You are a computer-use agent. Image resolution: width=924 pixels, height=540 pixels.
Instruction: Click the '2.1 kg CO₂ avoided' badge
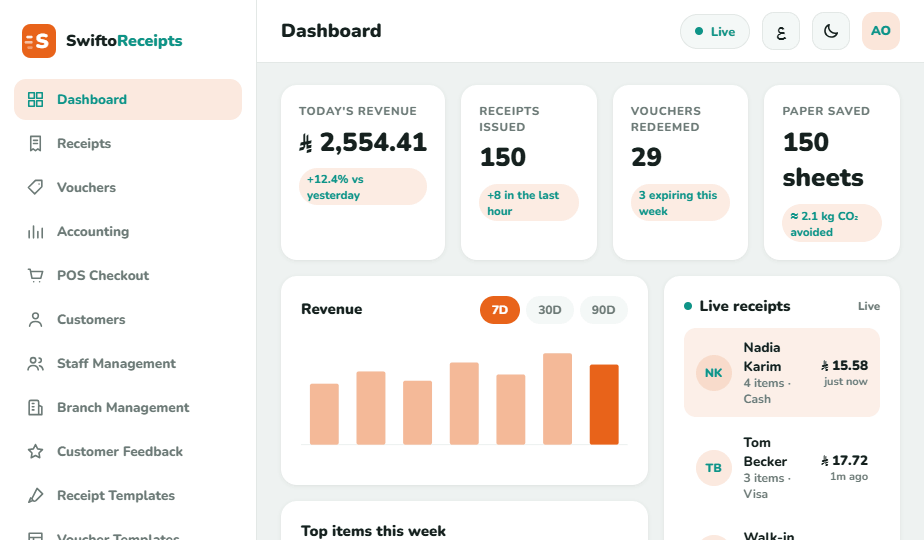click(832, 223)
